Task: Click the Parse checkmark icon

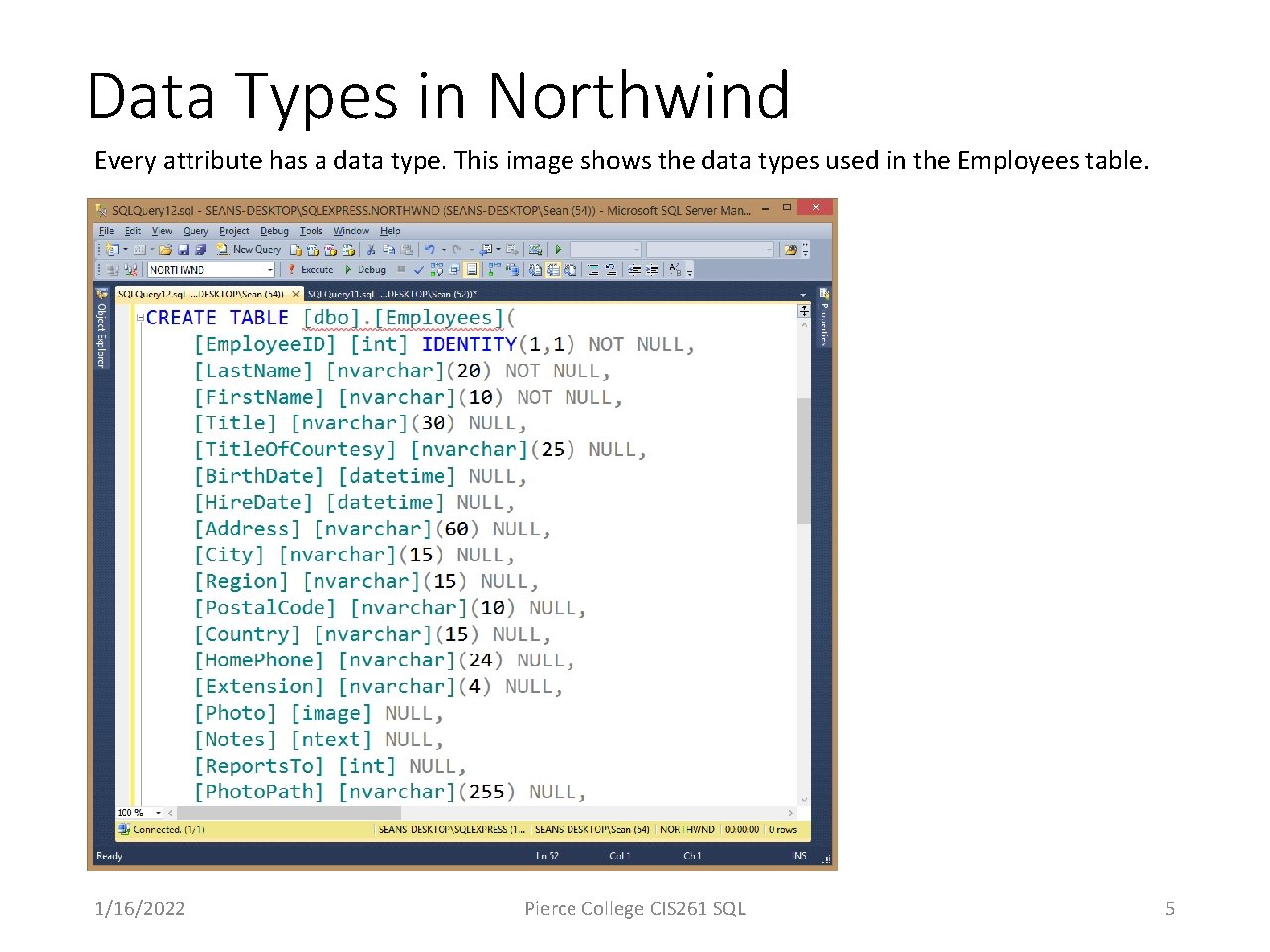Action: pyautogui.click(x=419, y=269)
